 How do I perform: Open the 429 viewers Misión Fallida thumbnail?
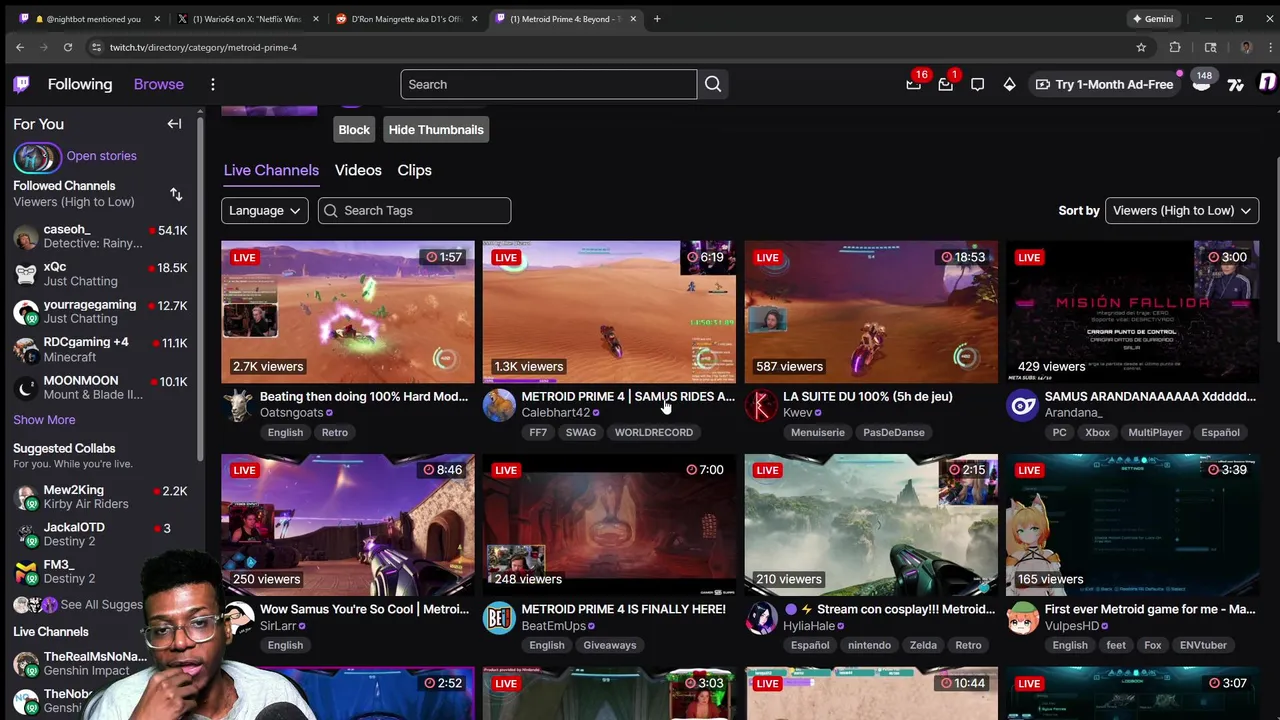coord(1133,312)
